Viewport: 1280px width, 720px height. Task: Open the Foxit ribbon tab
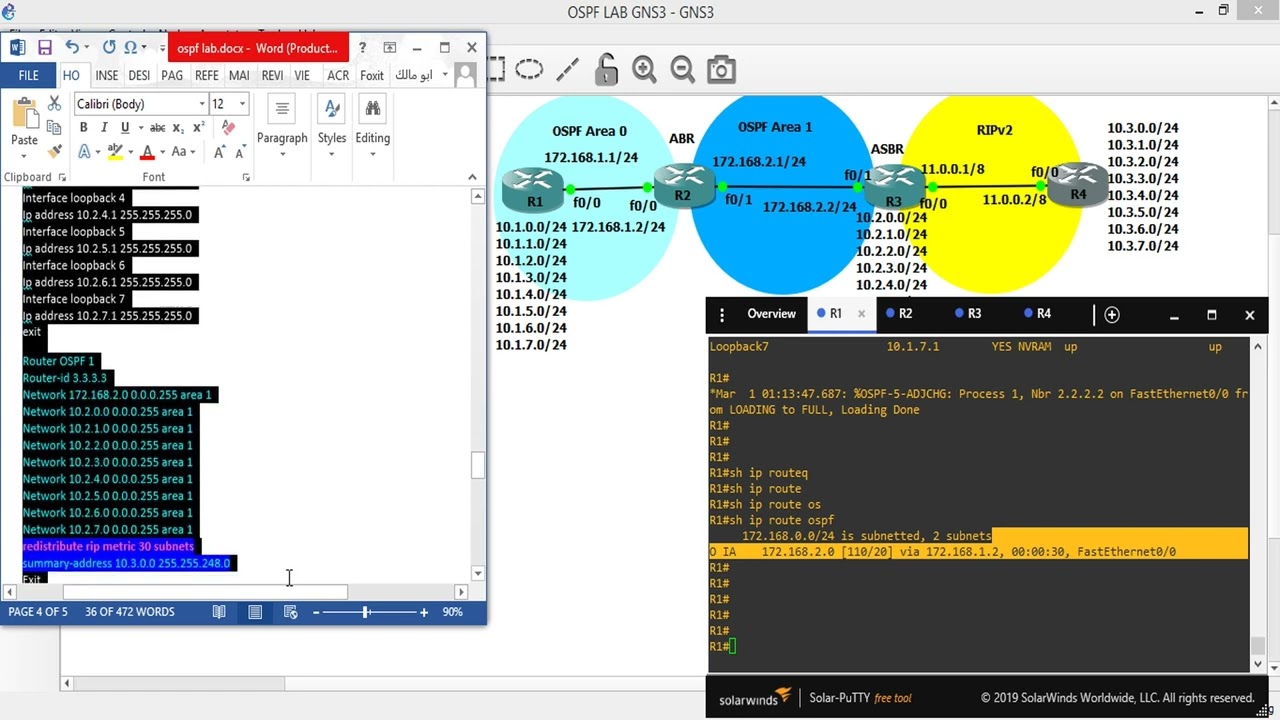pos(372,75)
